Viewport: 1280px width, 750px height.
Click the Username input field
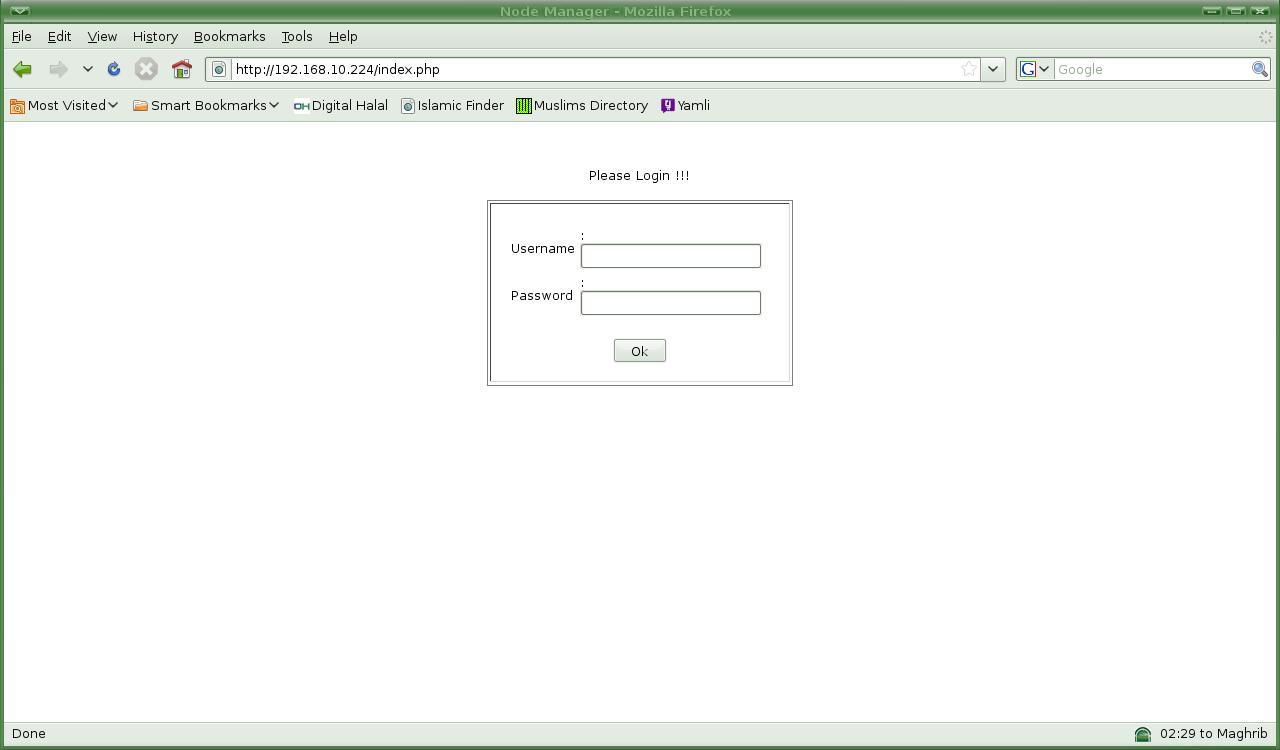tap(671, 256)
